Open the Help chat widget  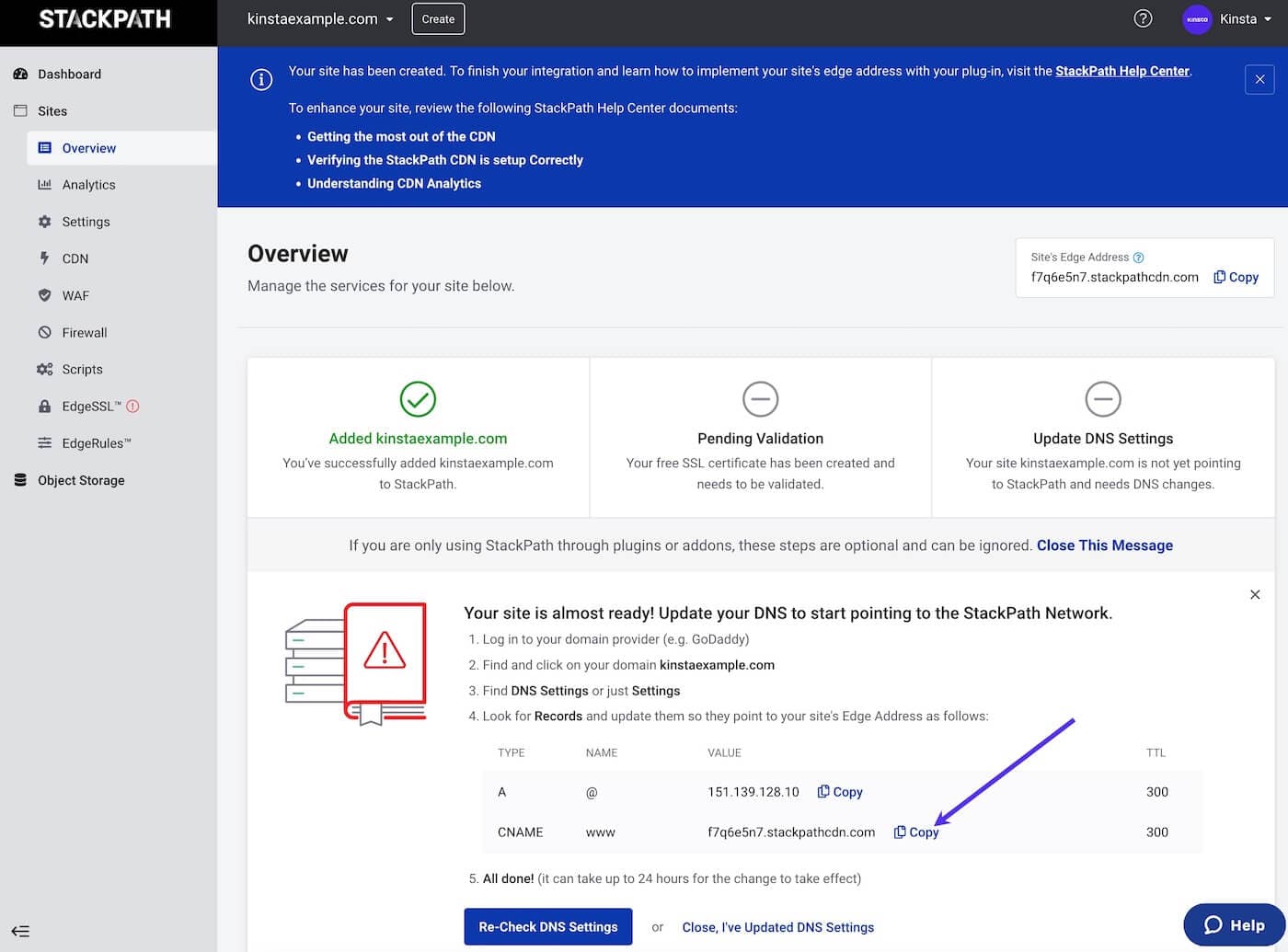[1233, 924]
